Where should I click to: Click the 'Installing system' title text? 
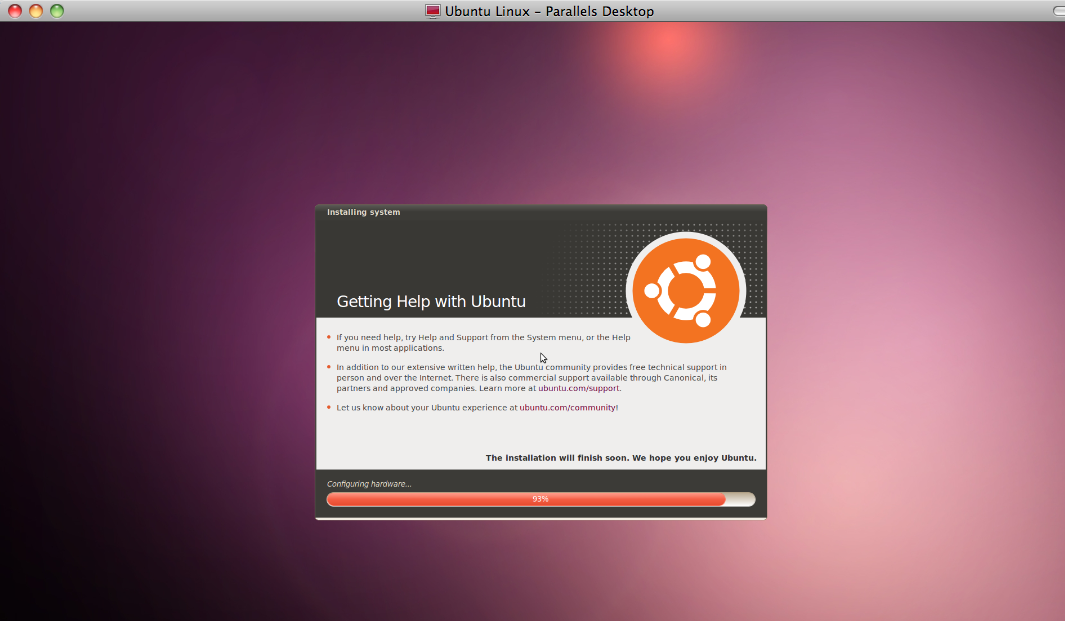[363, 212]
